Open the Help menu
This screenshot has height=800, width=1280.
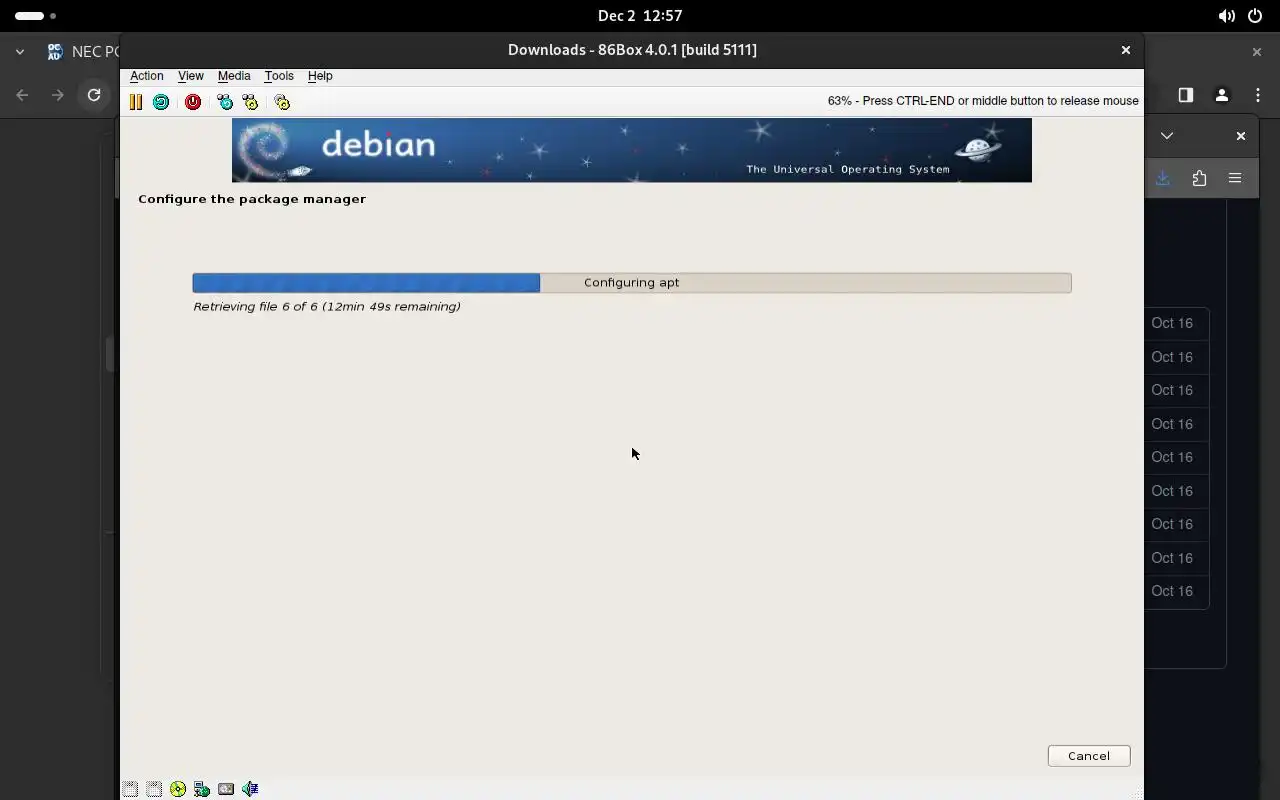coord(320,76)
